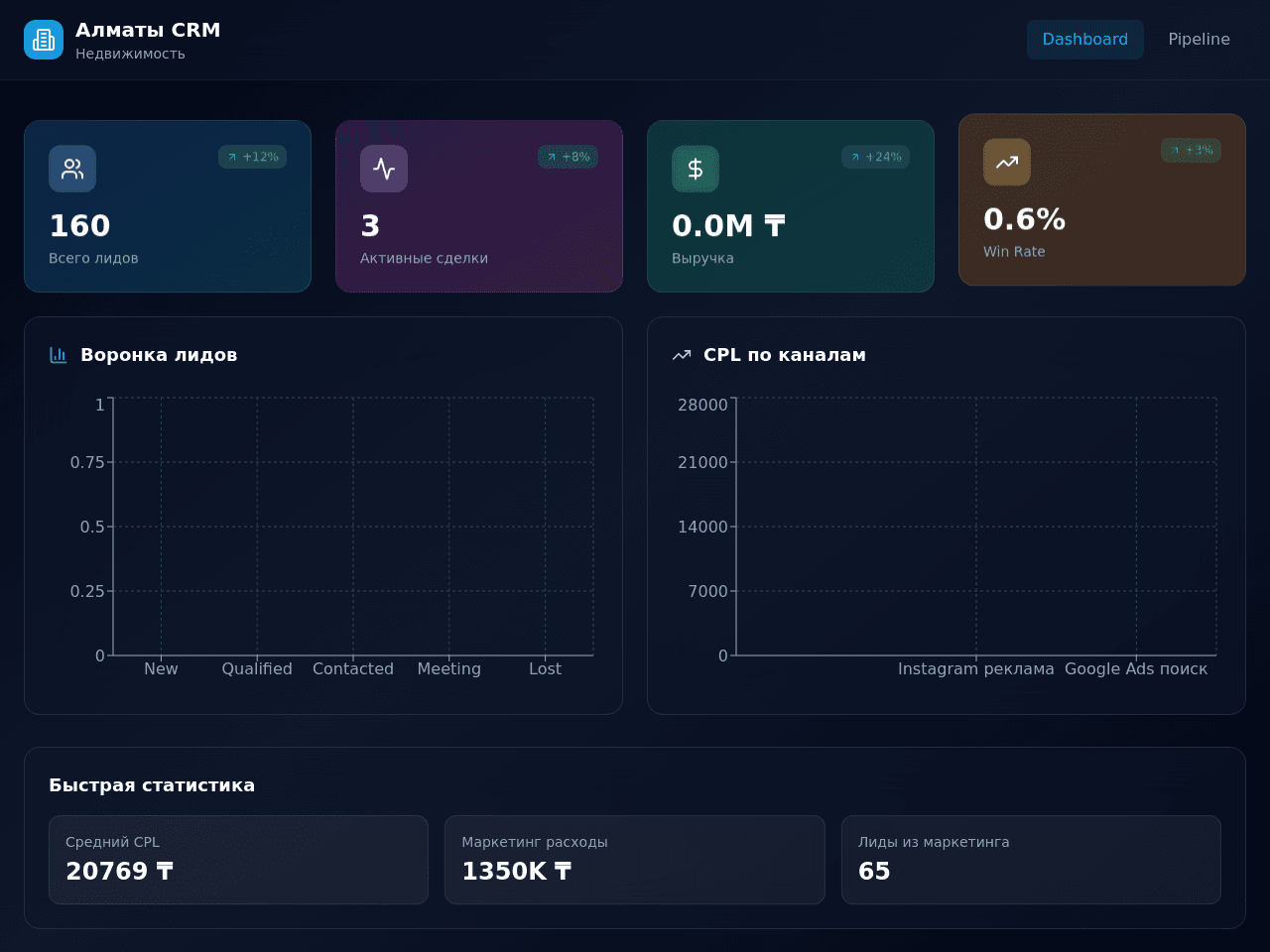Viewport: 1270px width, 952px height.
Task: Click the trend icon beside CPL по каналам
Action: (x=682, y=355)
